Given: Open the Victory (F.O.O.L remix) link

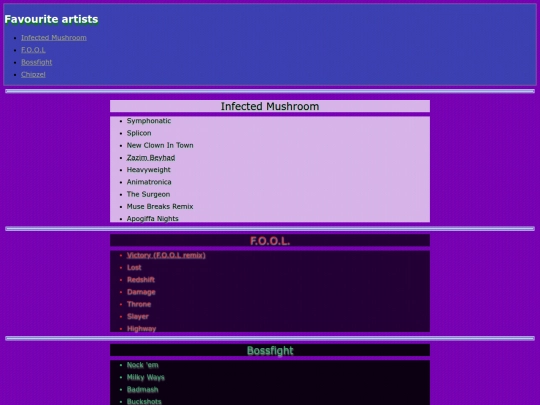Looking at the screenshot, I should coord(166,255).
